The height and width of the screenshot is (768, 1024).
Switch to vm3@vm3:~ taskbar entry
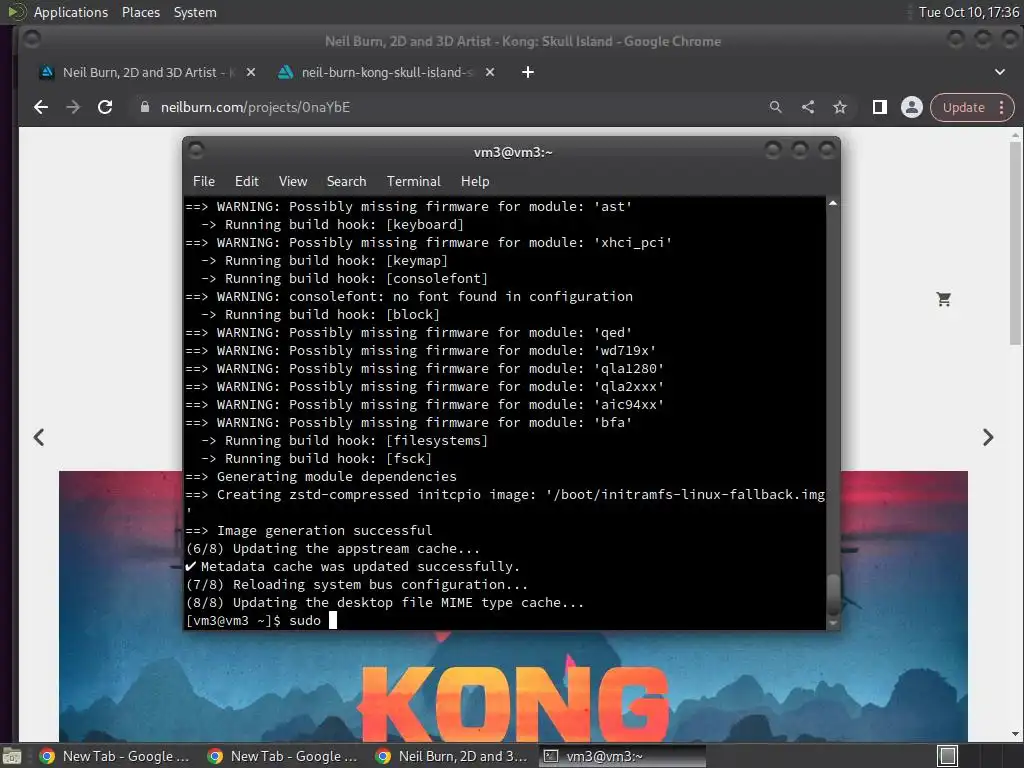[x=622, y=756]
